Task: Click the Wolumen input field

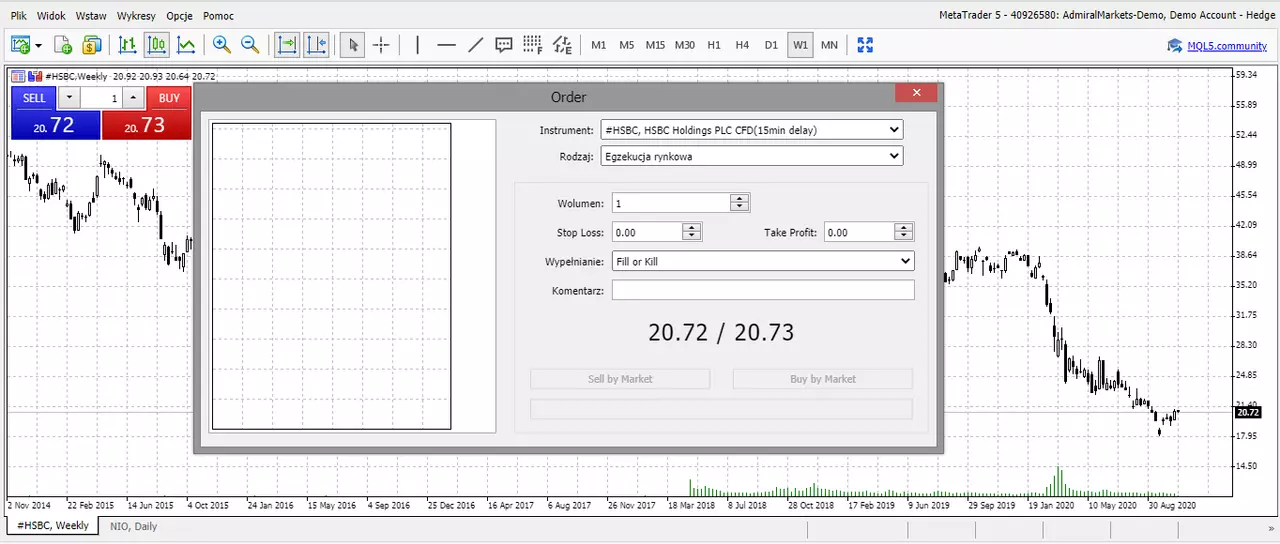Action: 672,203
